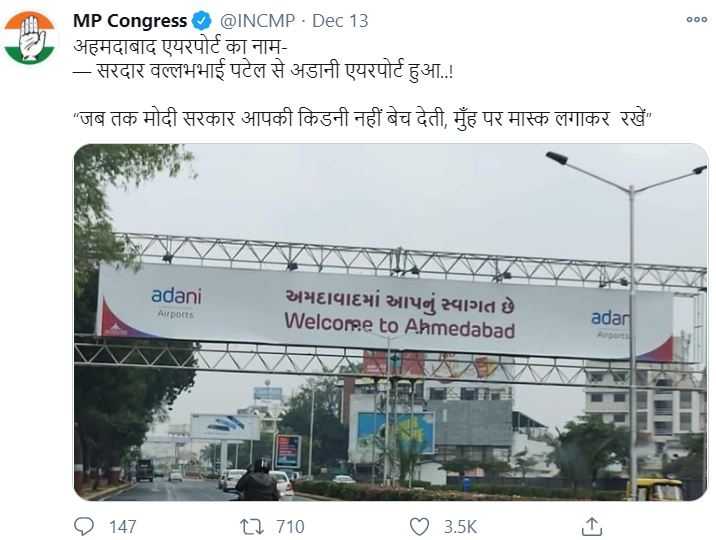
Task: Click the Gujarati welcome text on the banner
Action: [x=400, y=301]
